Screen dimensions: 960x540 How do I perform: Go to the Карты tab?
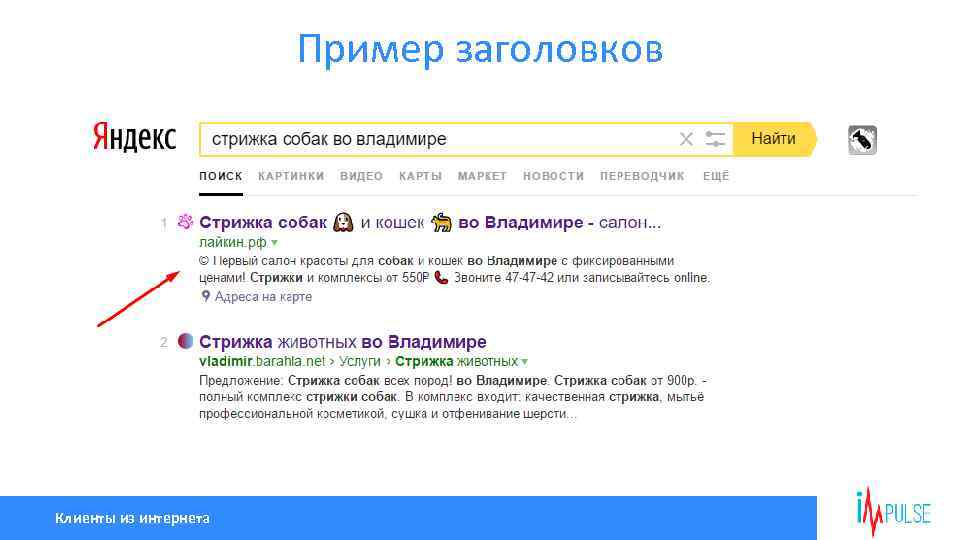pos(420,176)
